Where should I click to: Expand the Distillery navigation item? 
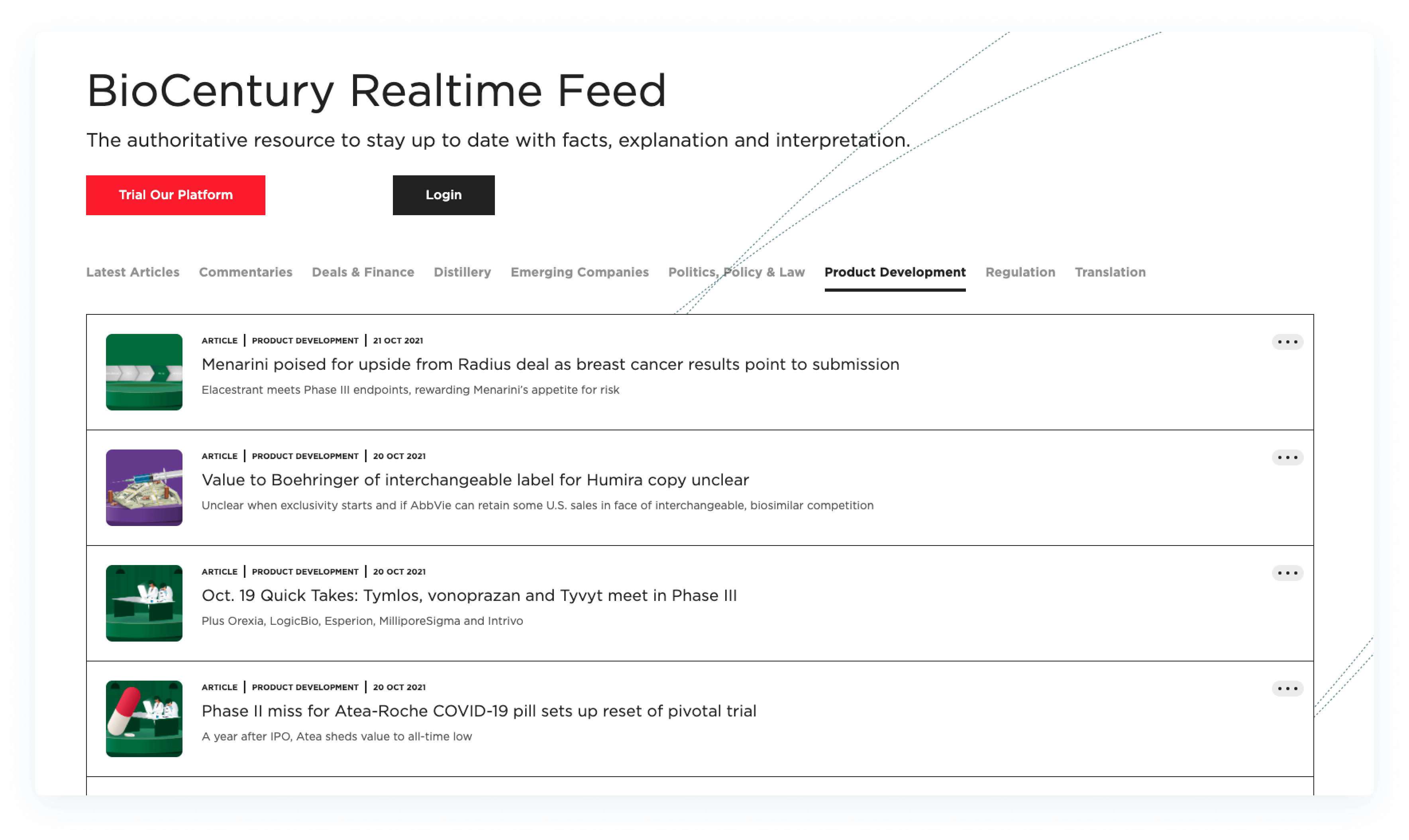(x=463, y=272)
